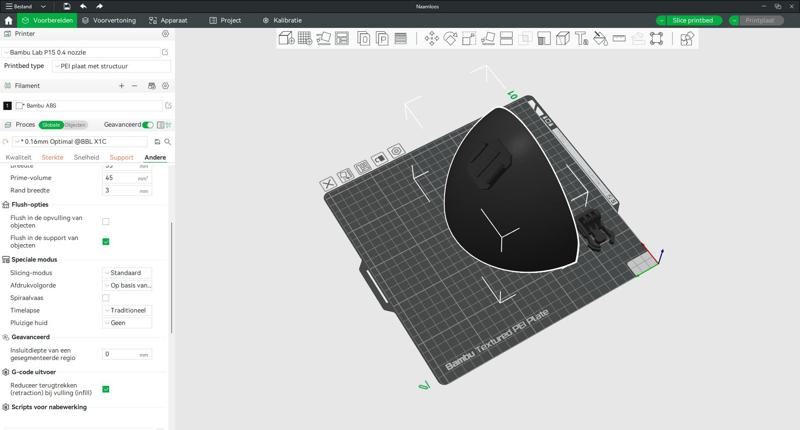The height and width of the screenshot is (430, 800).
Task: Click the plate remove-all X icon
Action: pos(328,183)
